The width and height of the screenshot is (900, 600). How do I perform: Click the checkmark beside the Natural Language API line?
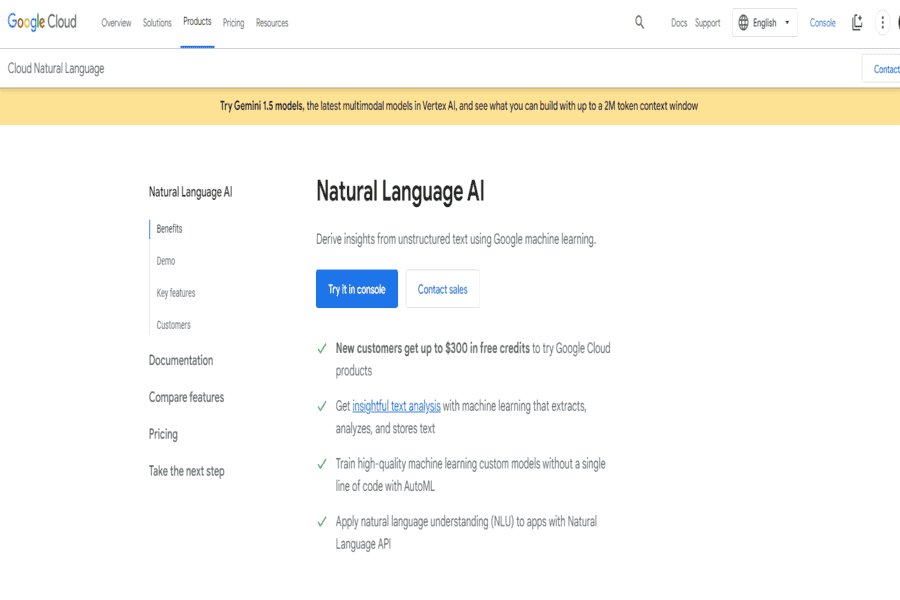pos(322,522)
